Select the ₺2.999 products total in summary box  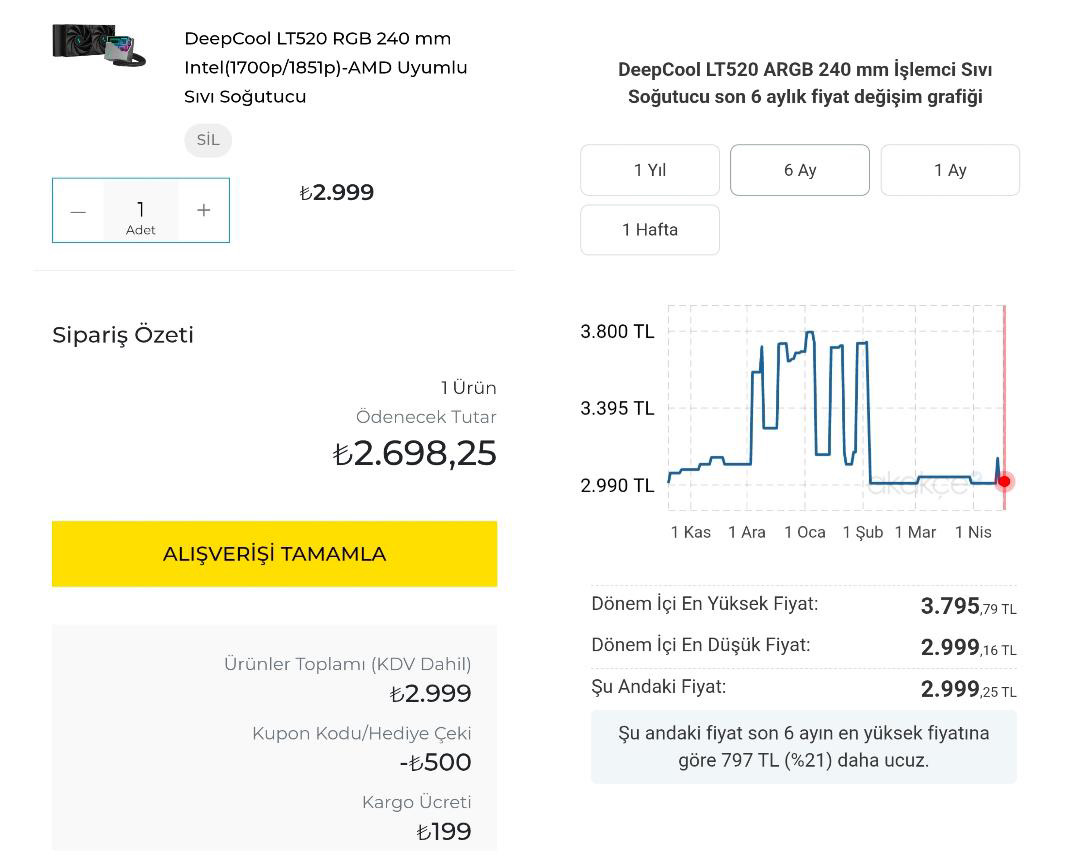(430, 694)
